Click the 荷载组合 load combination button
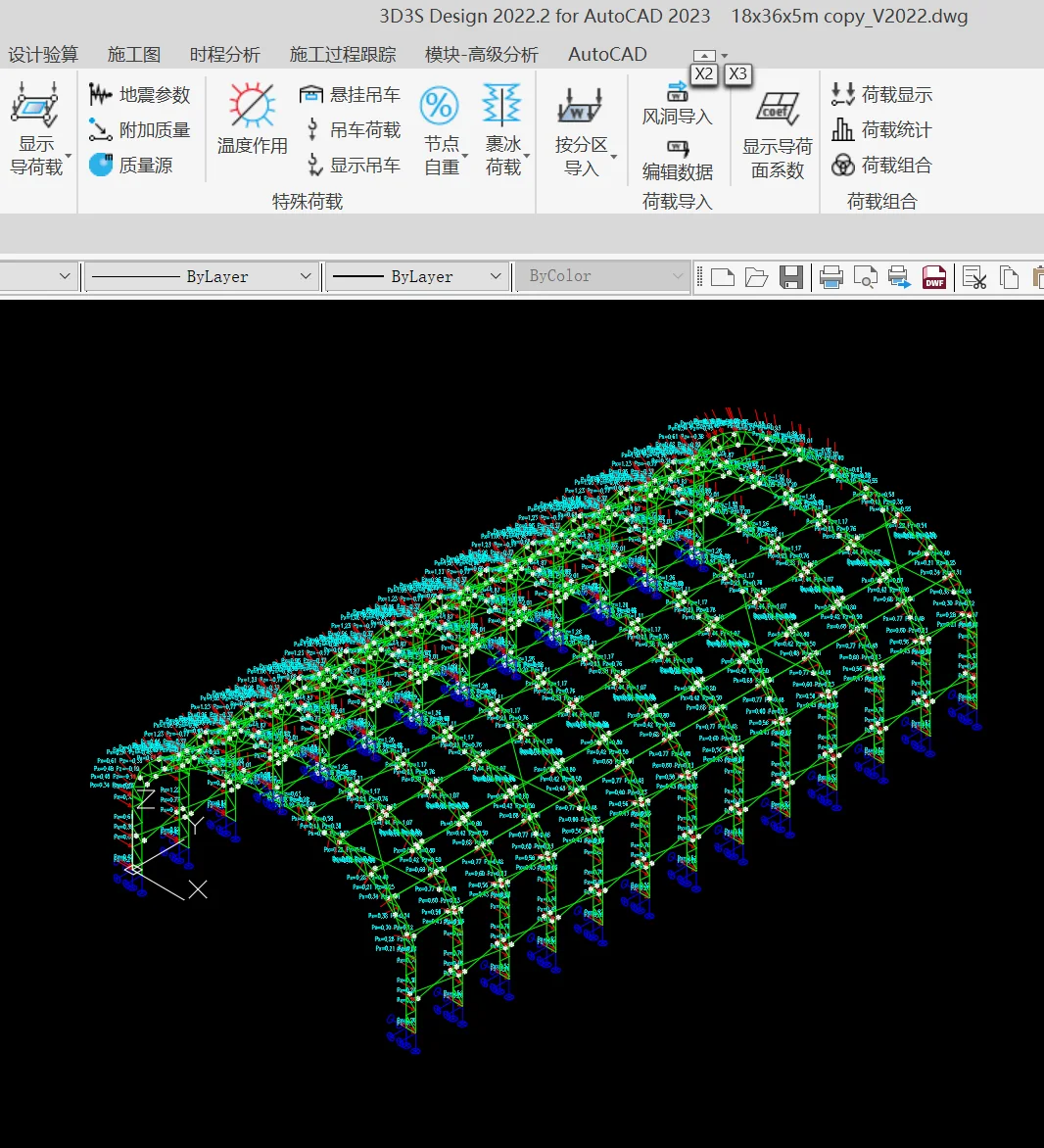The width and height of the screenshot is (1044, 1148). 880,166
